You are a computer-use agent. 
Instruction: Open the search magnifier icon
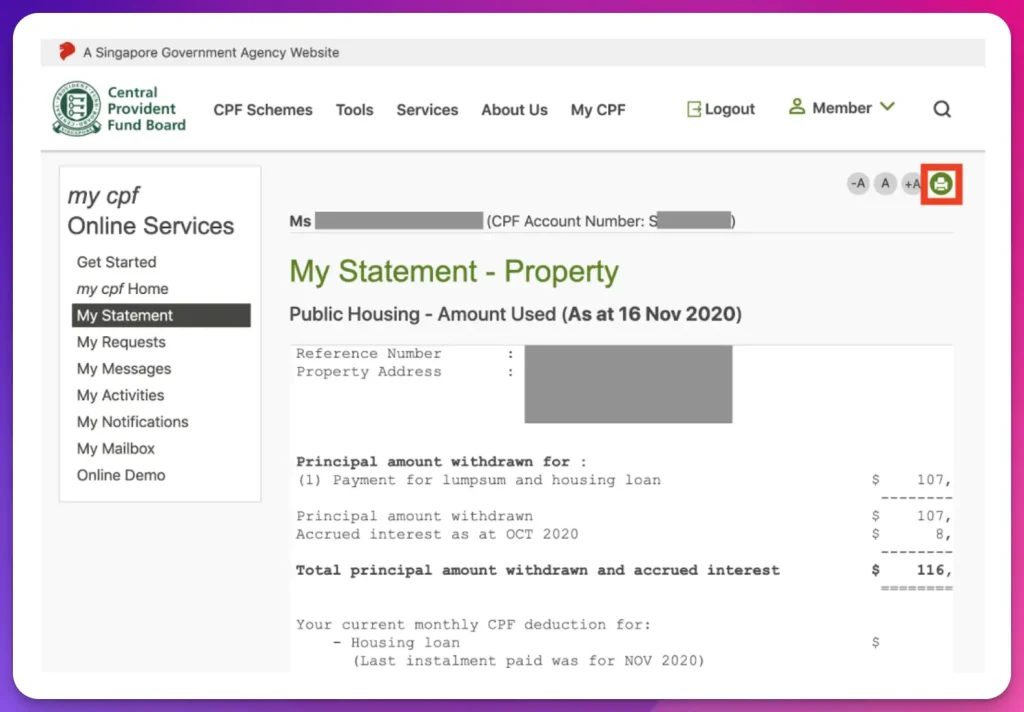point(942,109)
